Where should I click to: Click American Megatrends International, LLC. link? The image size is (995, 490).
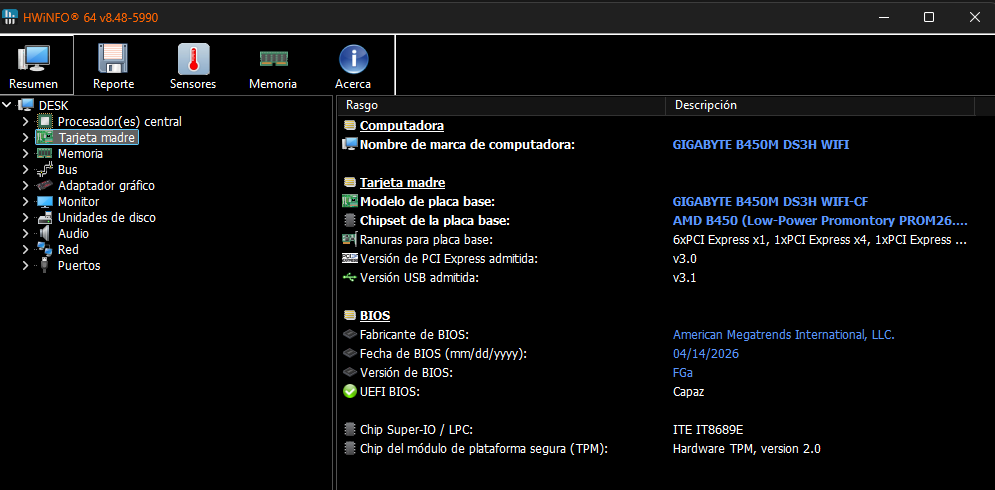coord(784,334)
